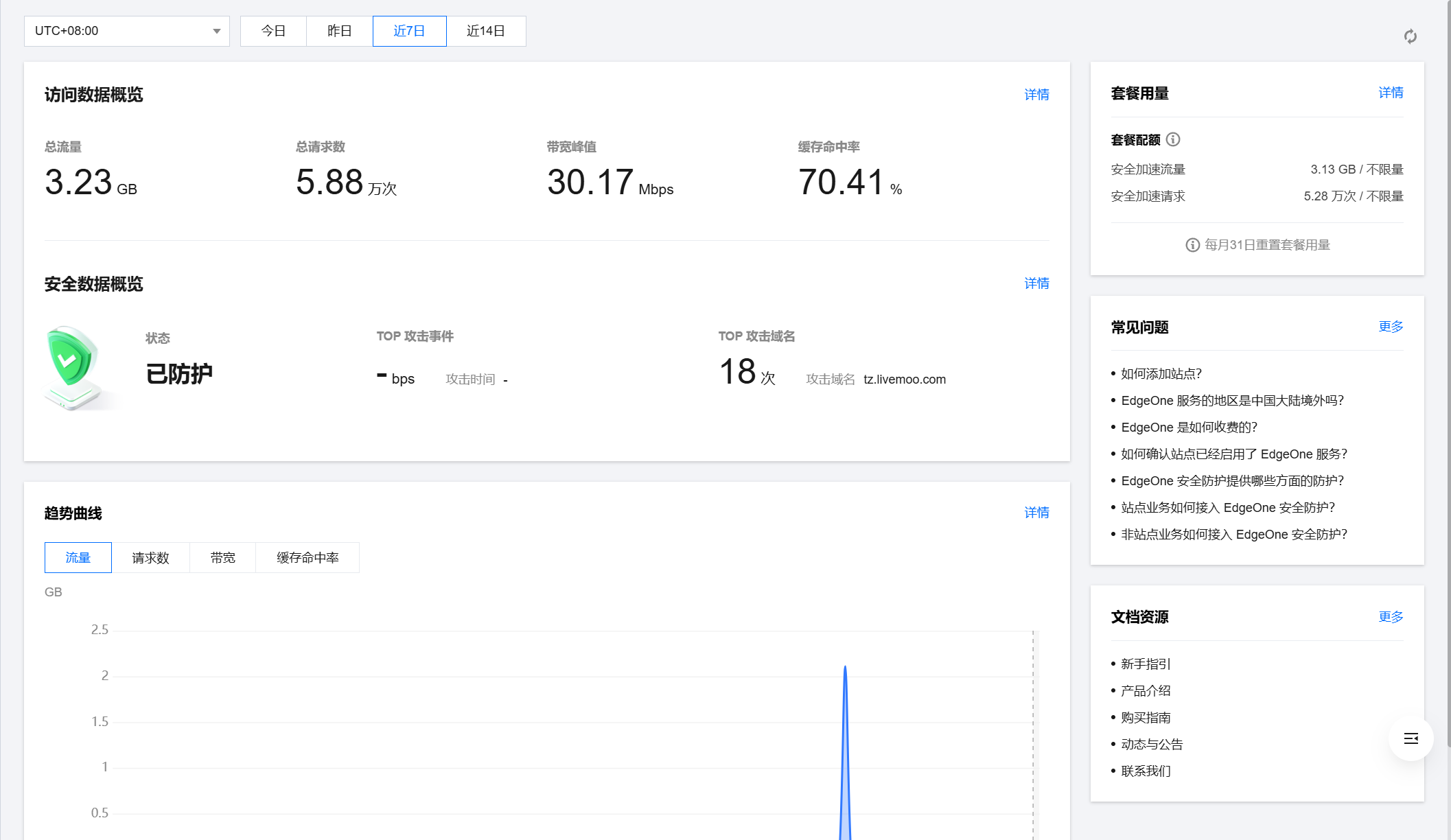Viewport: 1451px width, 840px height.
Task: Open FAQ EdgeOne 是如何收费的?
Action: pos(1189,428)
